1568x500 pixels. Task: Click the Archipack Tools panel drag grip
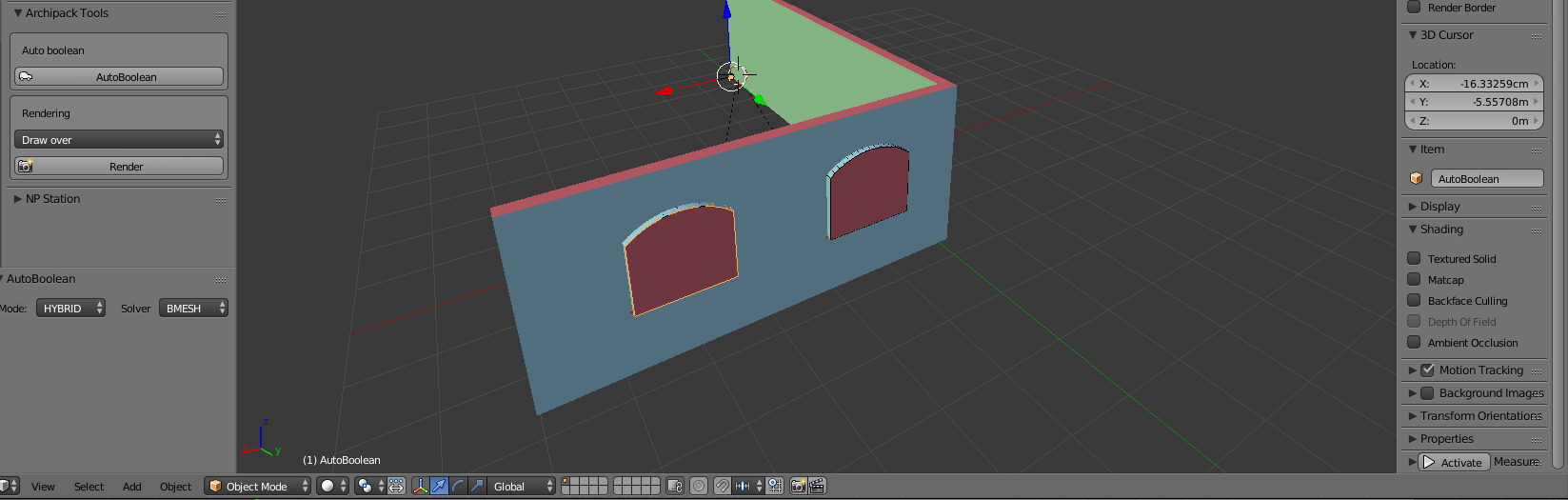tap(221, 14)
